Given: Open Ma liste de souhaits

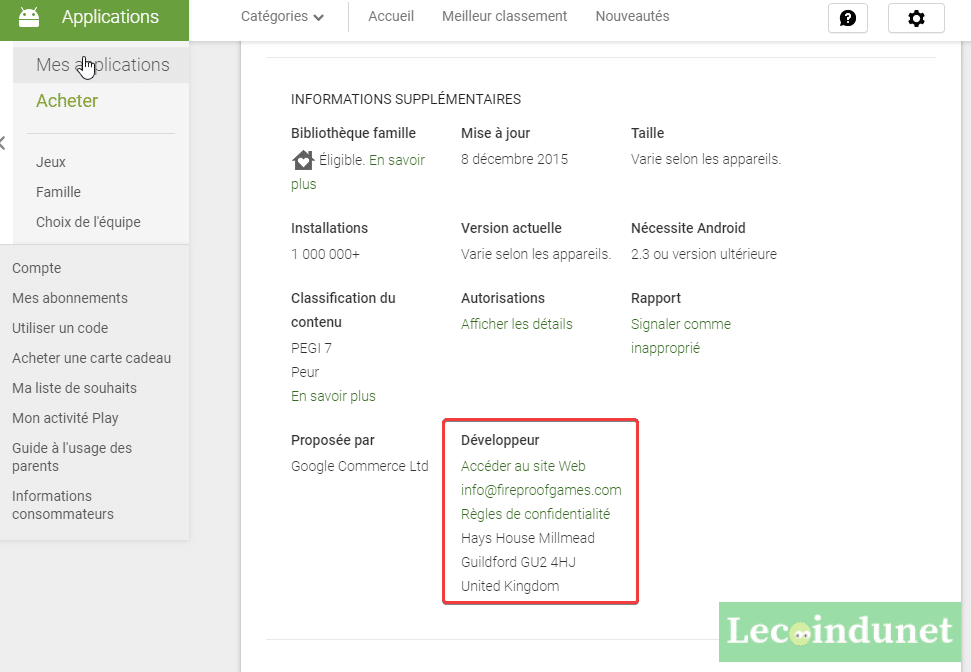Looking at the screenshot, I should [x=74, y=388].
